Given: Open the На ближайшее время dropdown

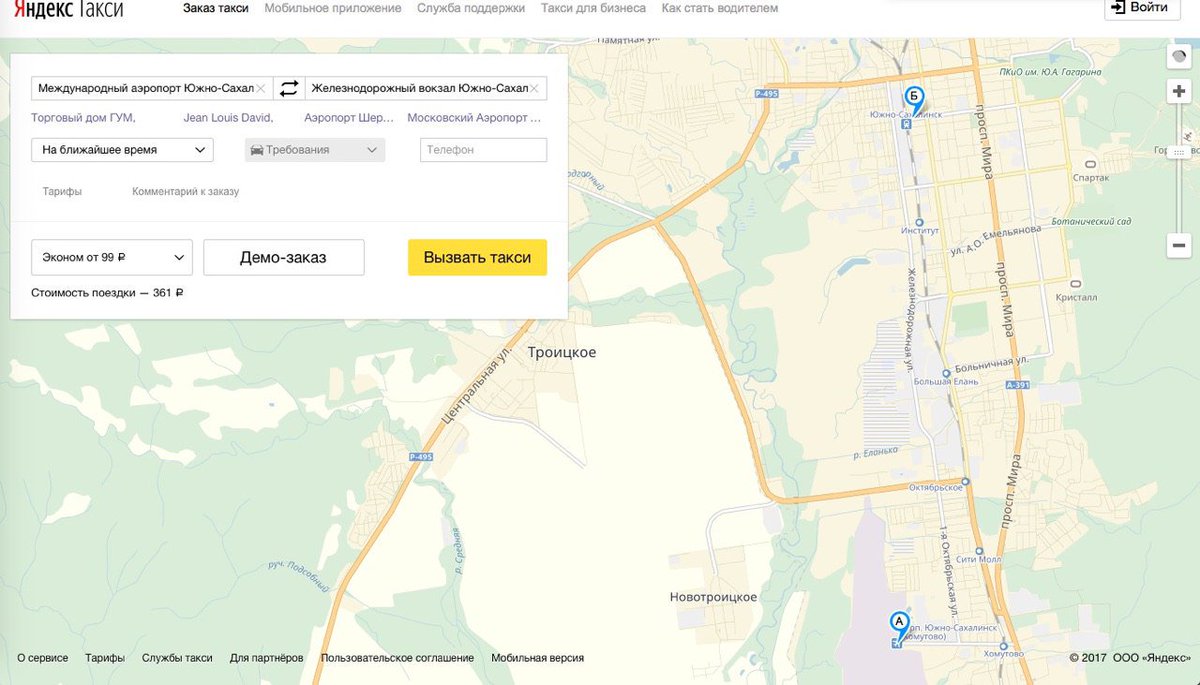Looking at the screenshot, I should (122, 150).
